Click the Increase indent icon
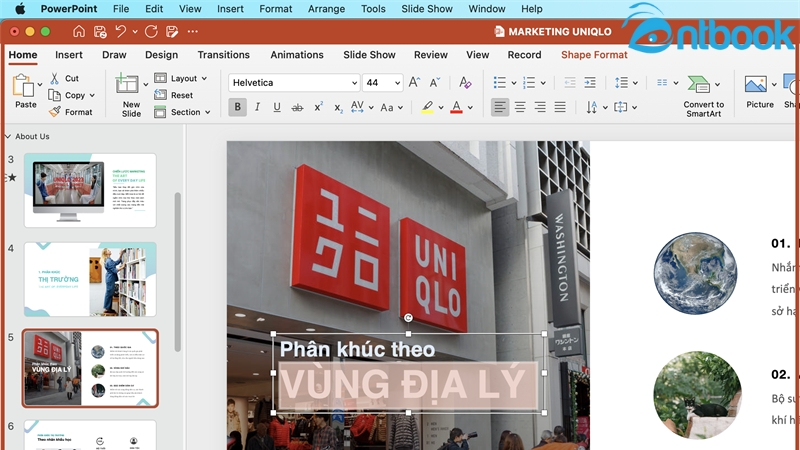The height and width of the screenshot is (450, 800). [590, 82]
